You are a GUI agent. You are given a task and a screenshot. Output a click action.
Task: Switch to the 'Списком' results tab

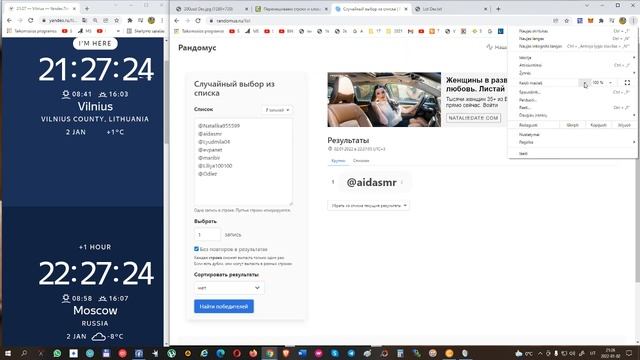(x=361, y=161)
